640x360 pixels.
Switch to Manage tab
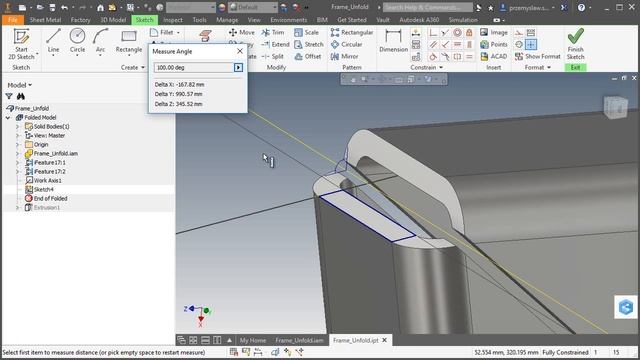pyautogui.click(x=227, y=20)
